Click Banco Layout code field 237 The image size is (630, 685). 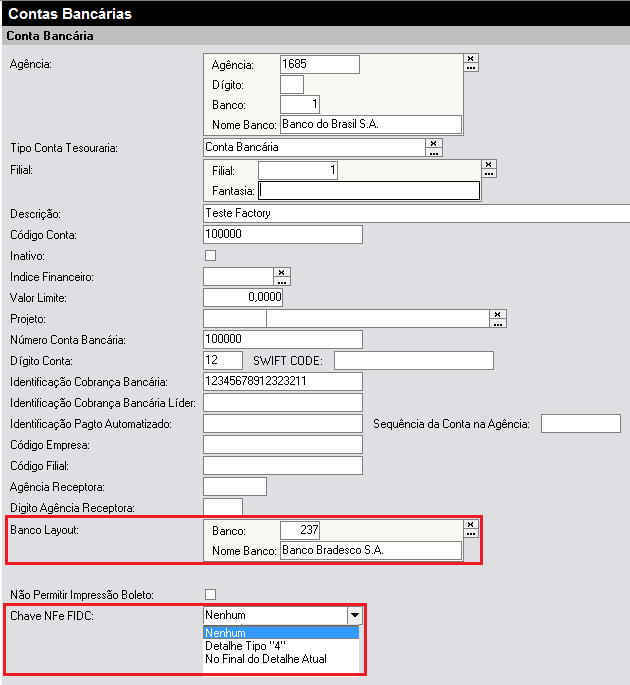300,530
